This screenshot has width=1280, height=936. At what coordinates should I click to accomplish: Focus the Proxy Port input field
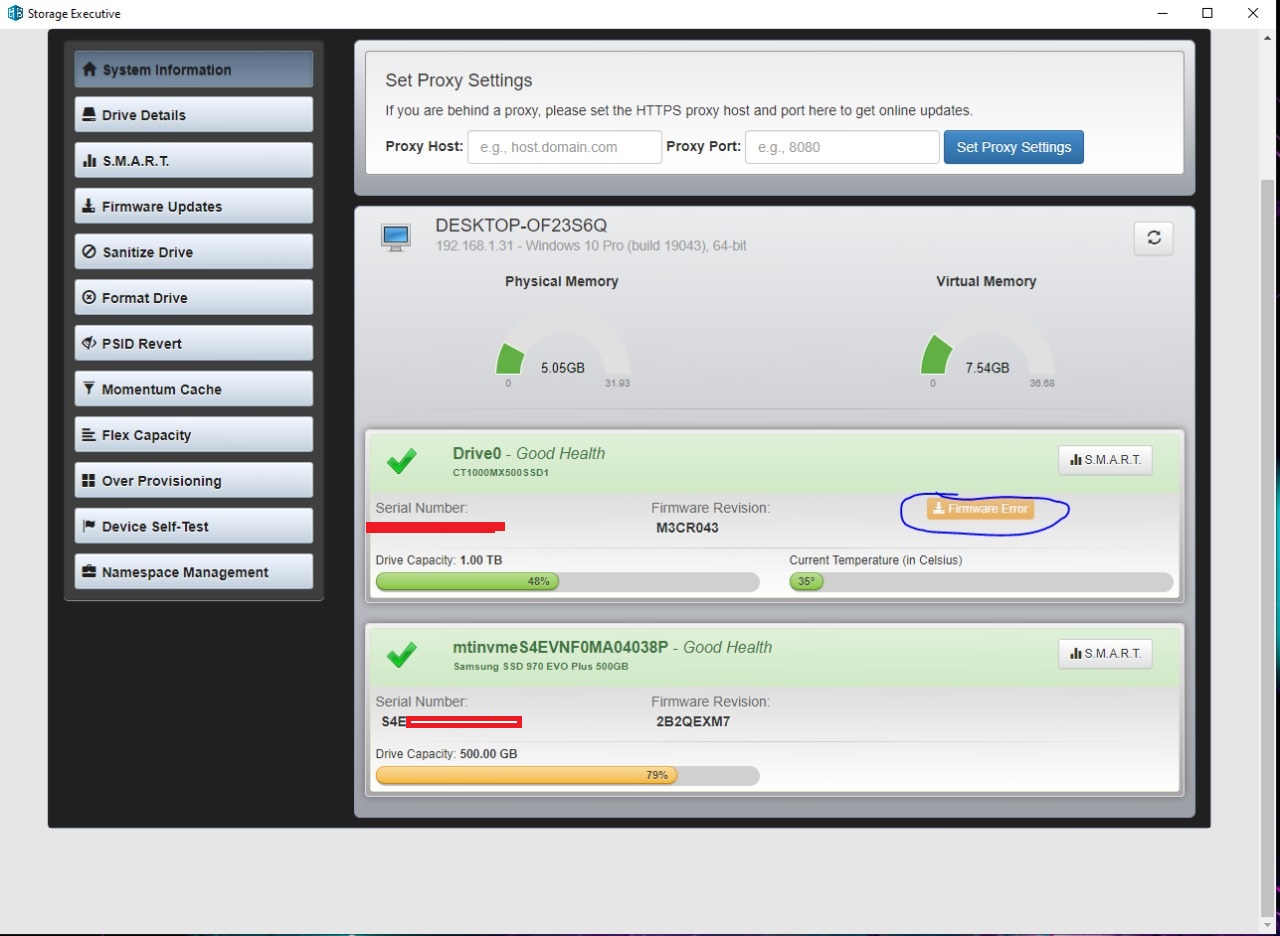pos(842,147)
